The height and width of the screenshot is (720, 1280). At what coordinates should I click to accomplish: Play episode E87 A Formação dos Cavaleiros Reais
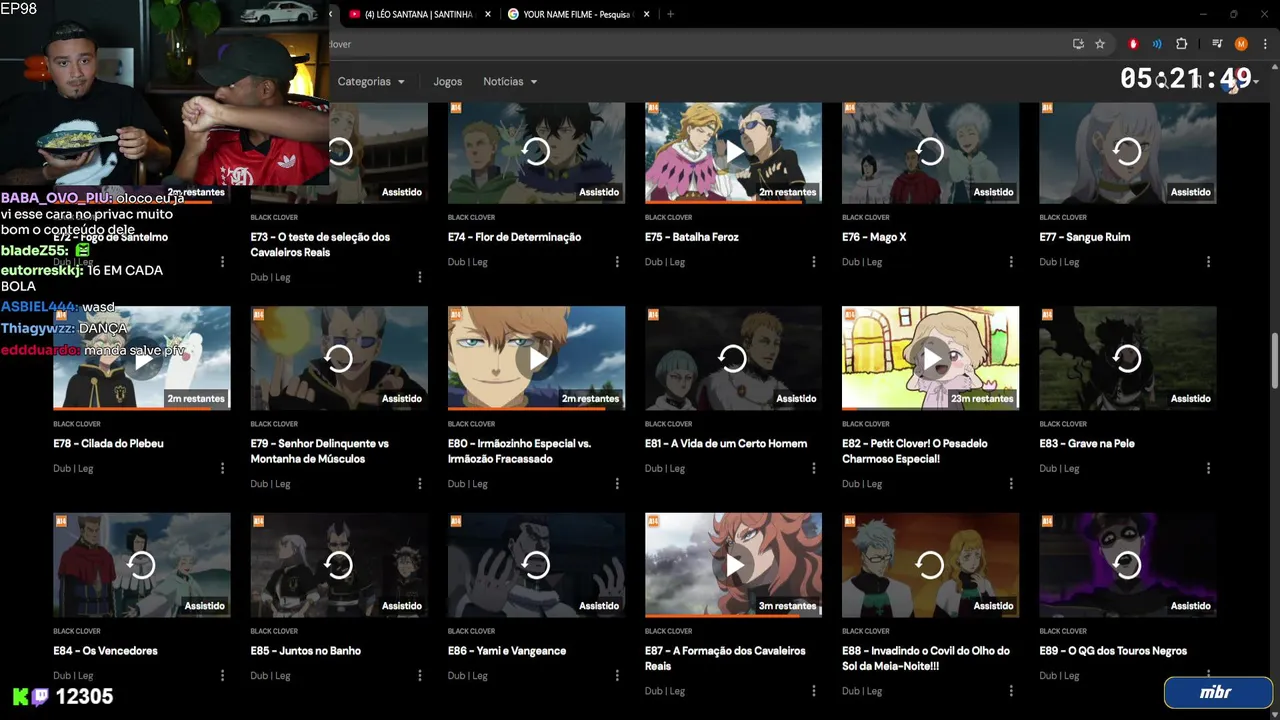733,565
